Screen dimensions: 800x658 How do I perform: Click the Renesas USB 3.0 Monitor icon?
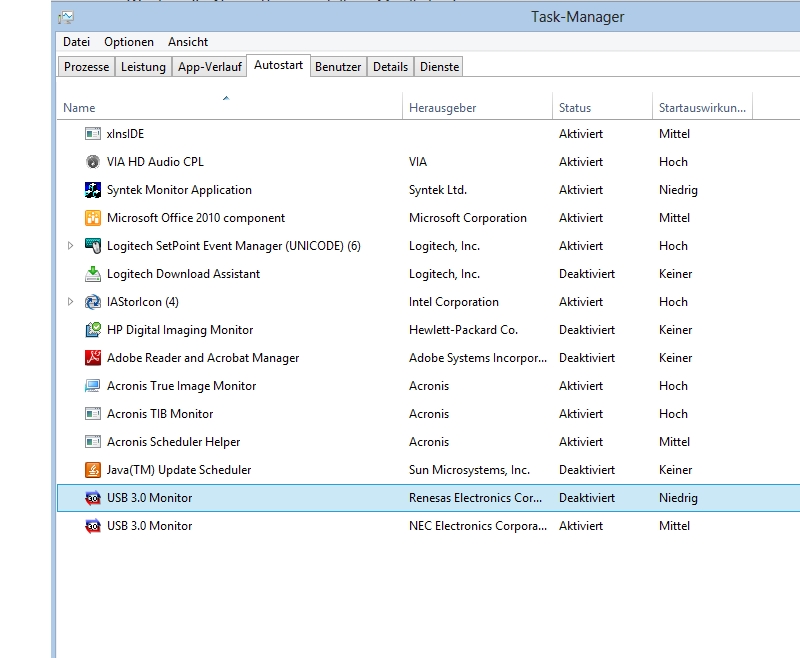tap(92, 498)
